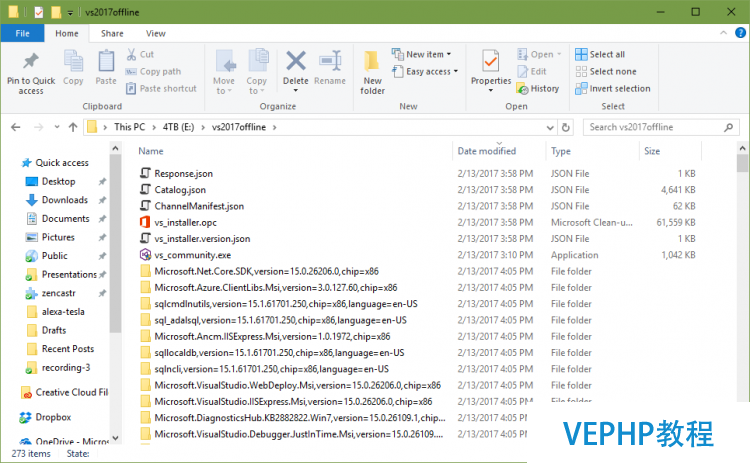Click the Delete X icon
This screenshot has width=750, height=463.
tap(296, 61)
